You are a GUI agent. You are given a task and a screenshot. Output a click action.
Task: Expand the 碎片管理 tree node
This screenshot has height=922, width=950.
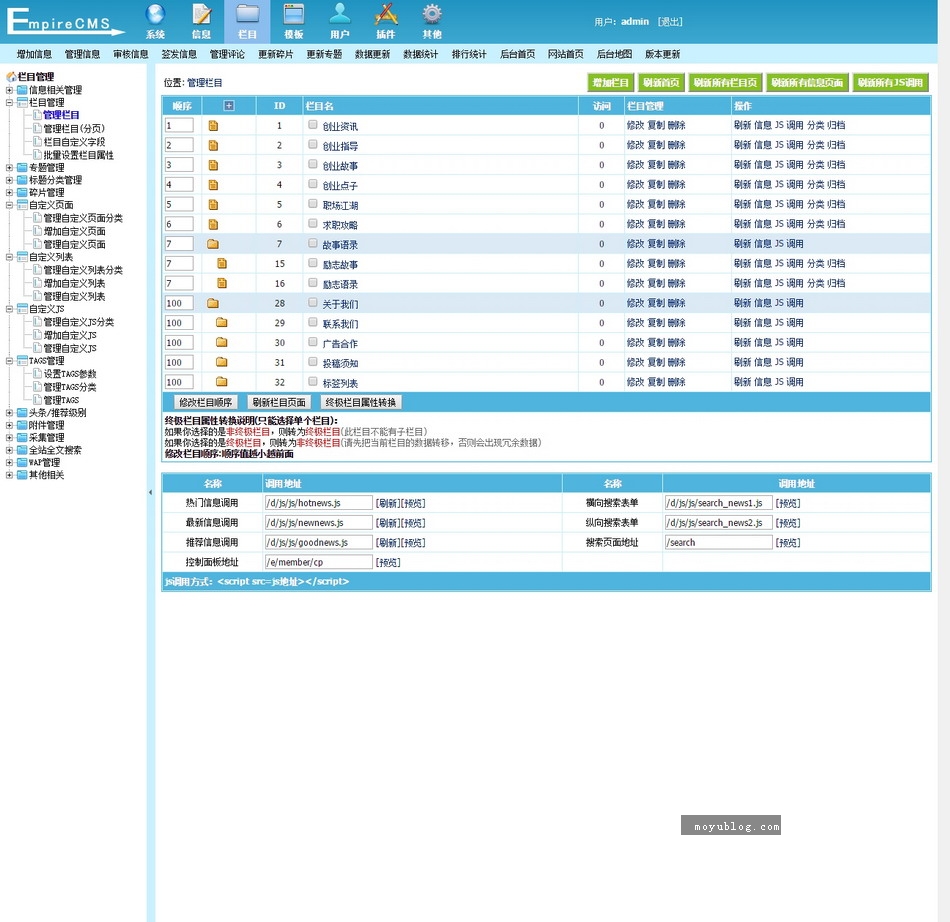(x=9, y=193)
